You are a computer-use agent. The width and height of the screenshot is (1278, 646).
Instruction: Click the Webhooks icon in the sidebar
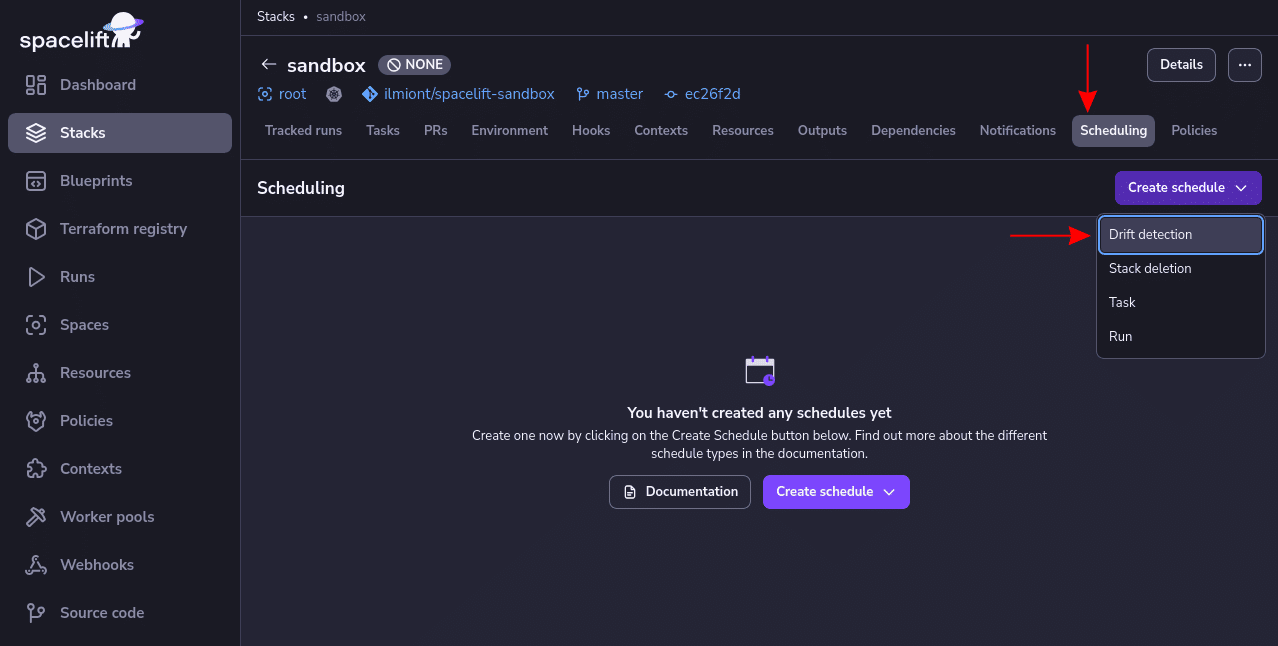tap(36, 565)
